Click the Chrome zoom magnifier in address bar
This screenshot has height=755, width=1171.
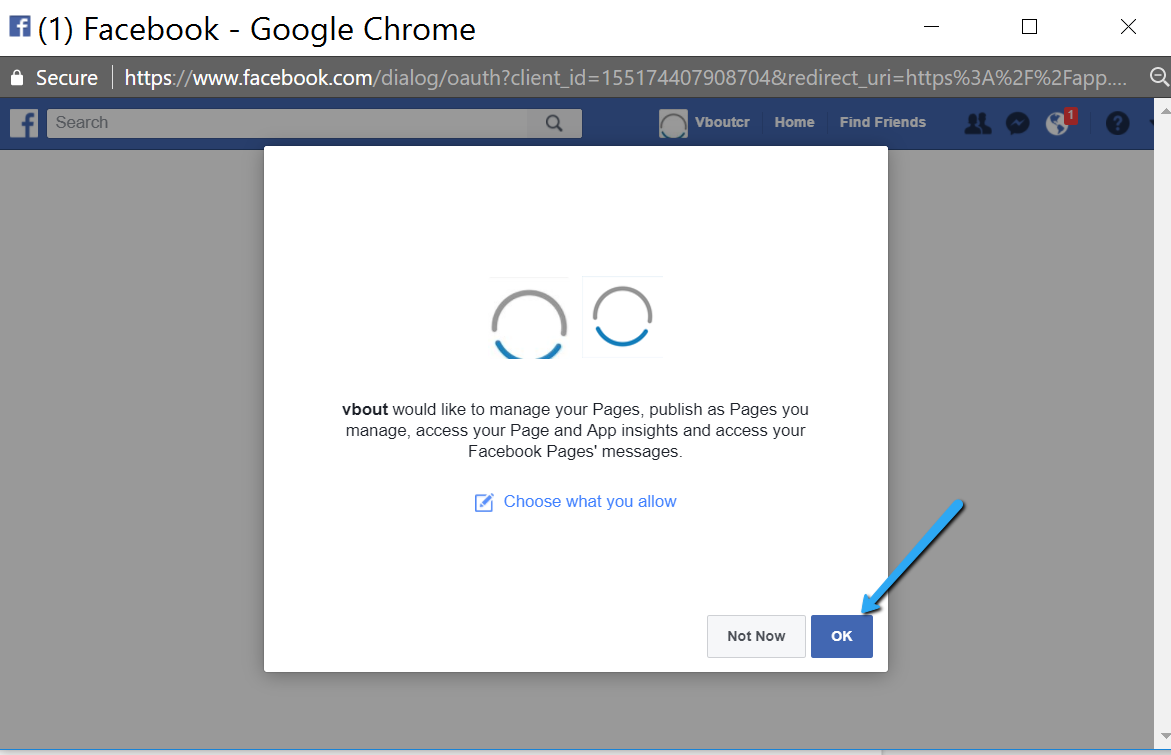click(1158, 76)
